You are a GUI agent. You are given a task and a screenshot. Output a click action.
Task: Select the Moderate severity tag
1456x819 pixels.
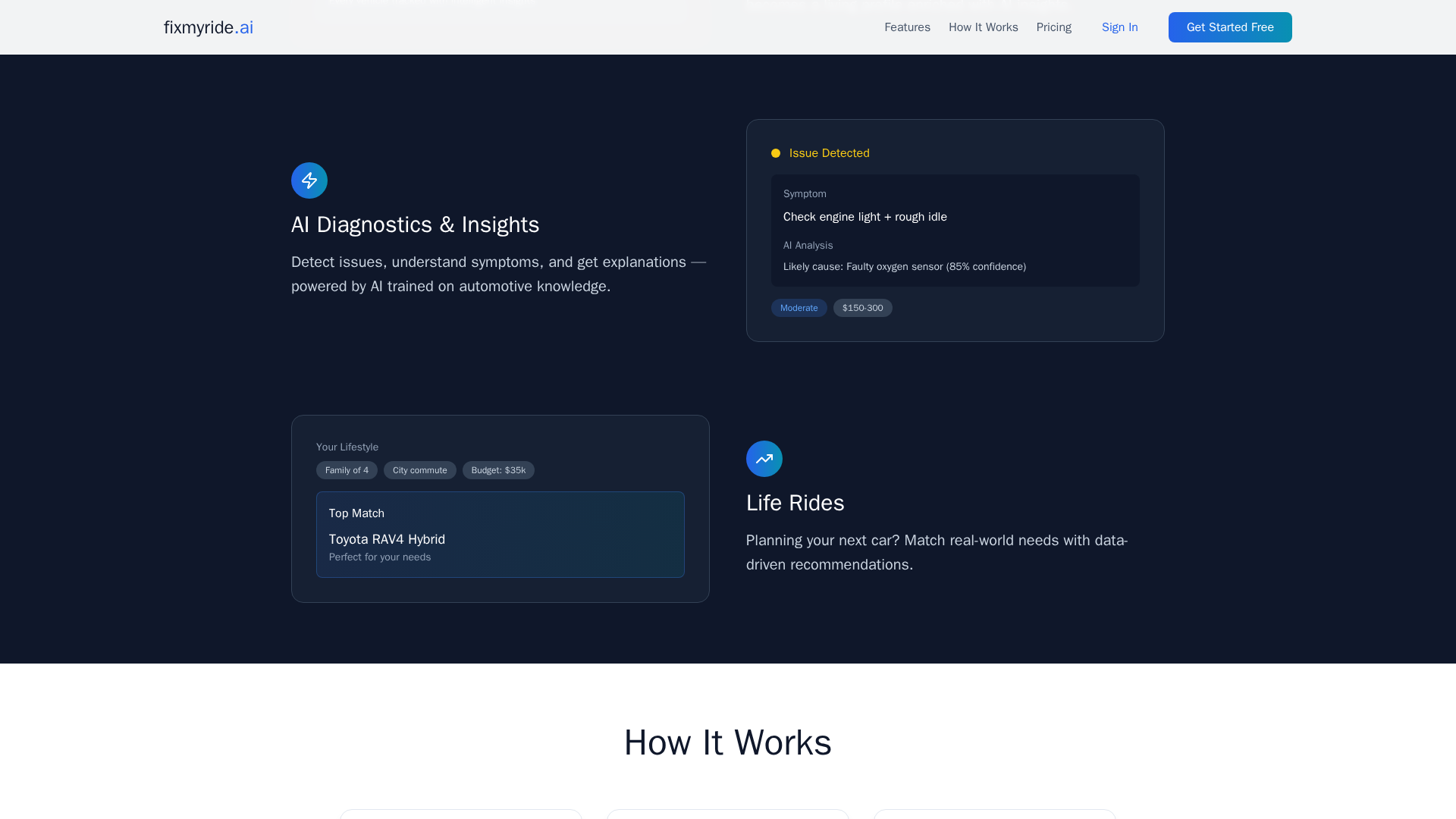[x=799, y=308]
